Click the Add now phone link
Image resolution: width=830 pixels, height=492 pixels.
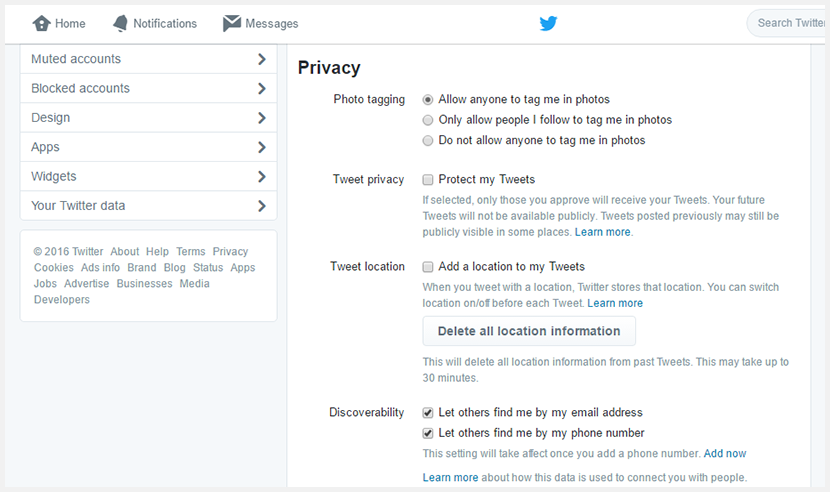point(725,453)
